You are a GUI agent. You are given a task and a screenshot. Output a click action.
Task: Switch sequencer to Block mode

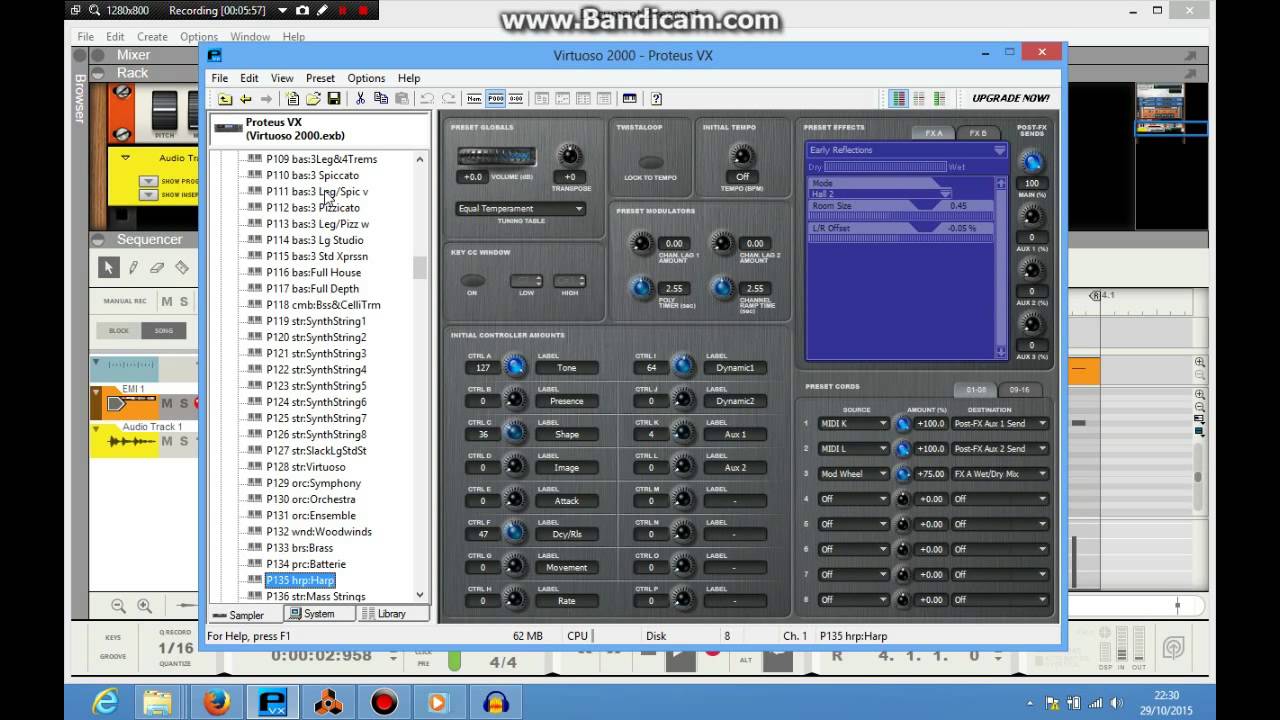pyautogui.click(x=119, y=331)
